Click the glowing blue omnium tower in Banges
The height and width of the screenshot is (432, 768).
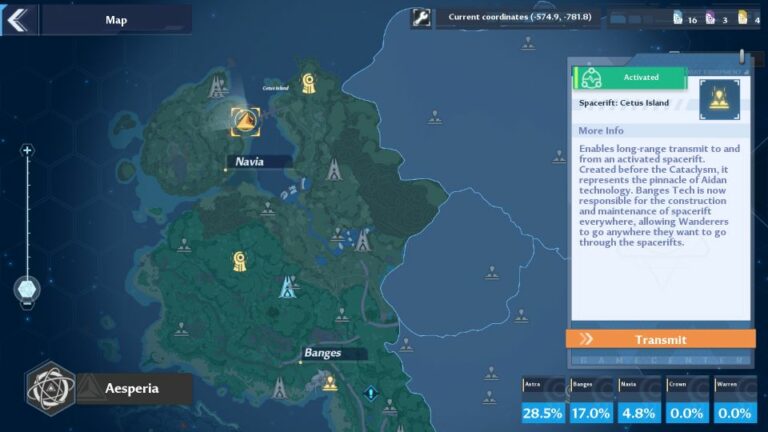[x=287, y=288]
